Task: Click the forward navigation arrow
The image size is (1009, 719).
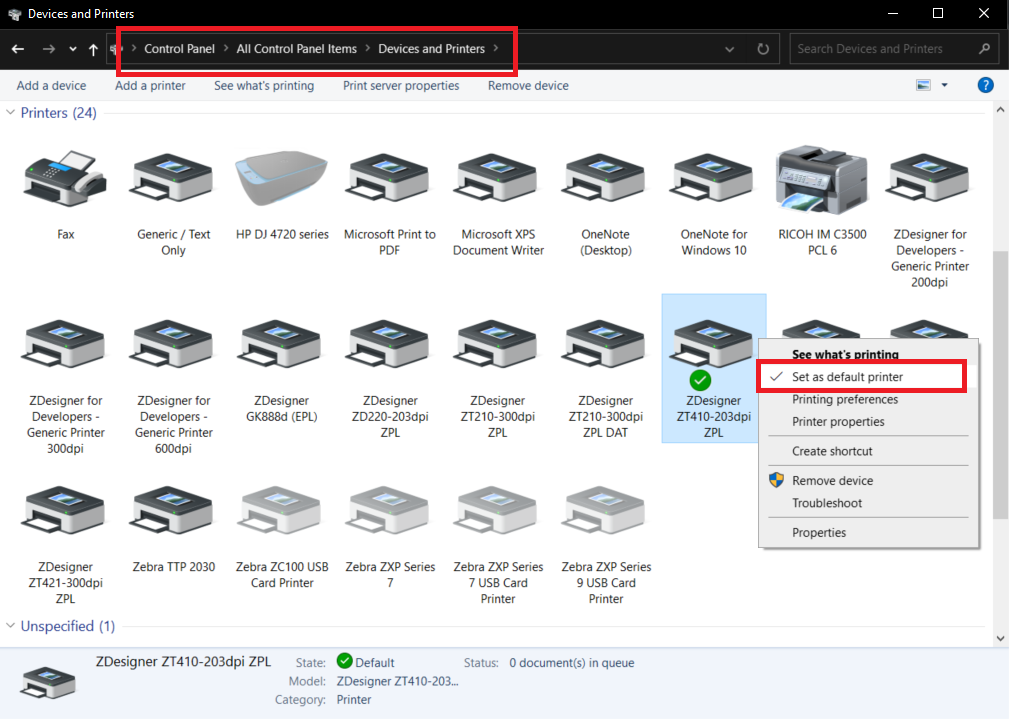Action: coord(48,49)
